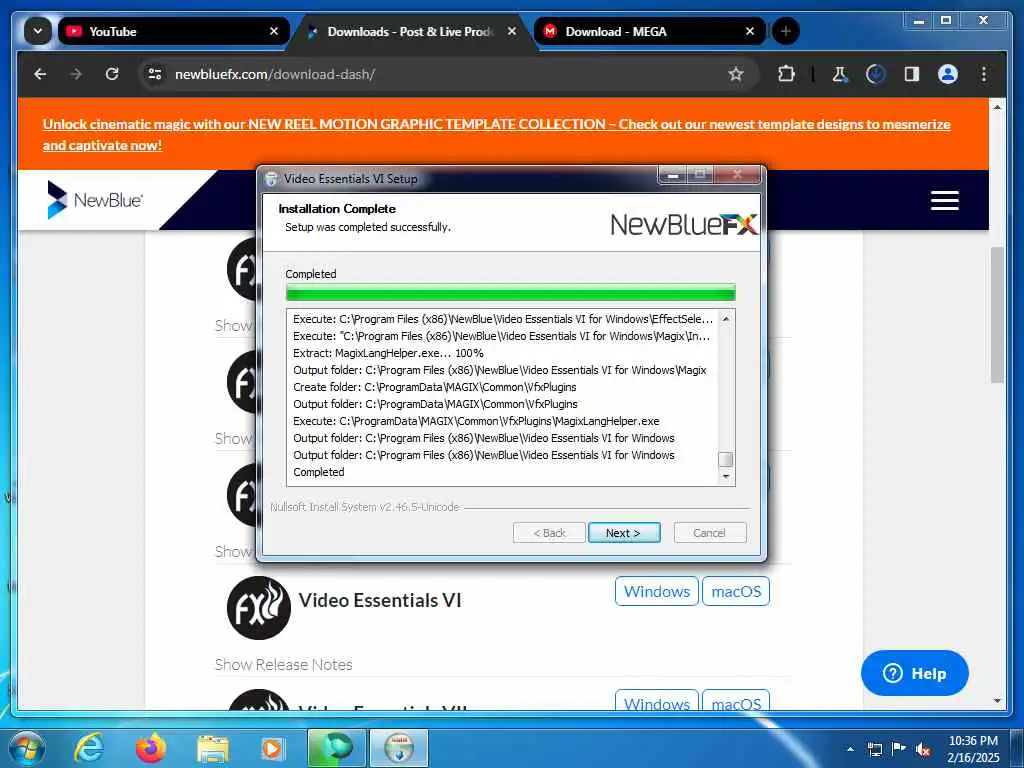This screenshot has height=768, width=1024.
Task: Open the taskbar clock showing 10:36 PM
Action: (972, 749)
